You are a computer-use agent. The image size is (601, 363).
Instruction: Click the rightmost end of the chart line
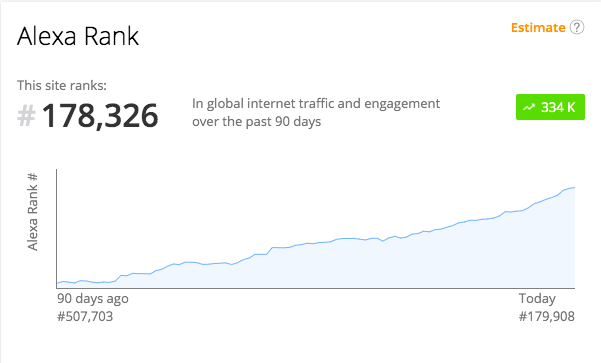coord(574,187)
